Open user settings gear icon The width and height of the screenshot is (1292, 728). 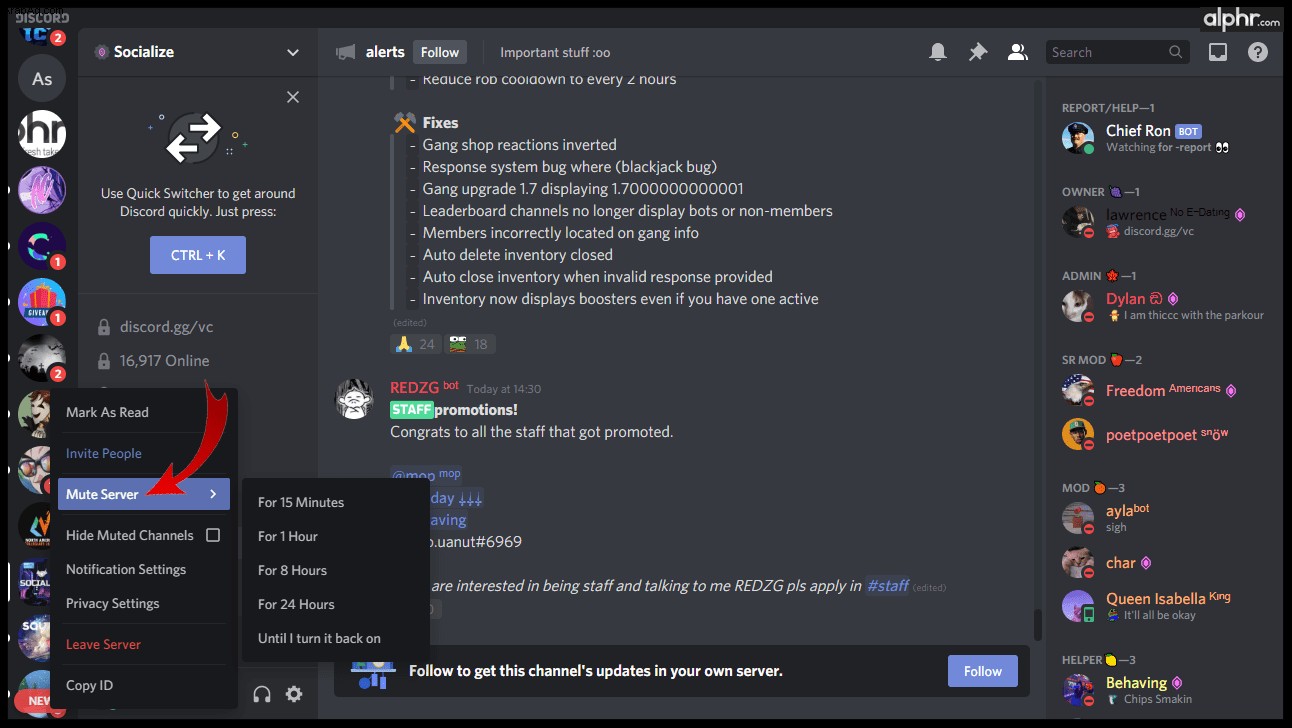[294, 694]
